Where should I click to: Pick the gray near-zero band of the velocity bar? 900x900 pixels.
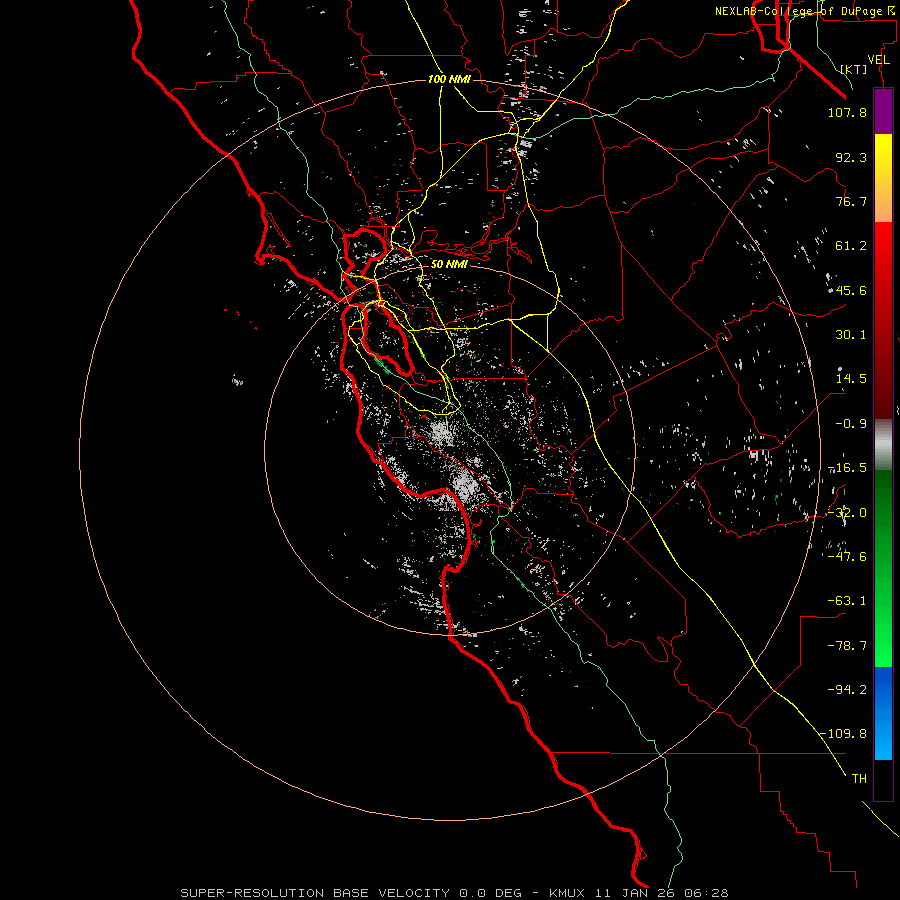click(883, 445)
